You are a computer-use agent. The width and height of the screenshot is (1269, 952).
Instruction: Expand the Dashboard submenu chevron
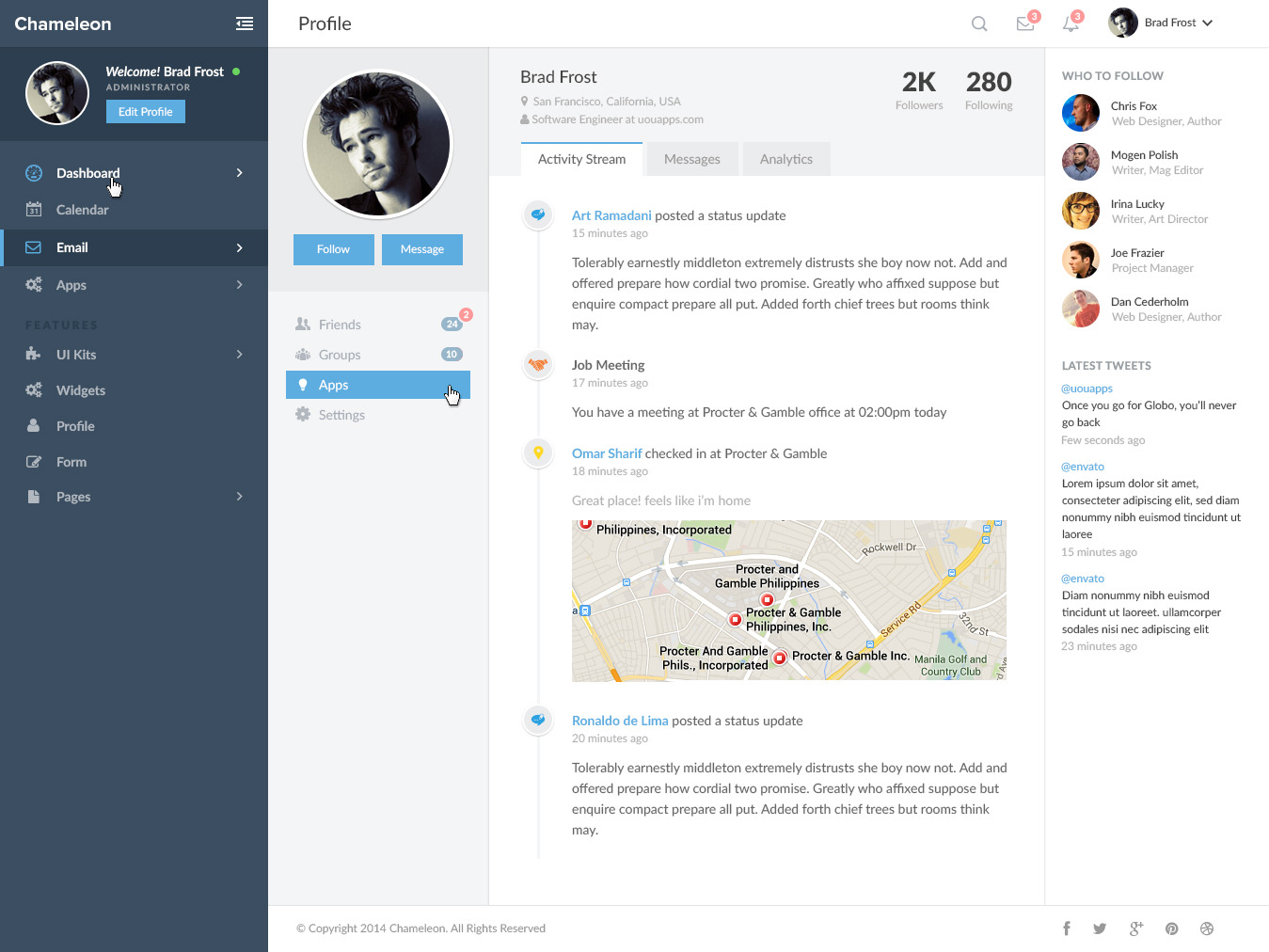pyautogui.click(x=240, y=173)
